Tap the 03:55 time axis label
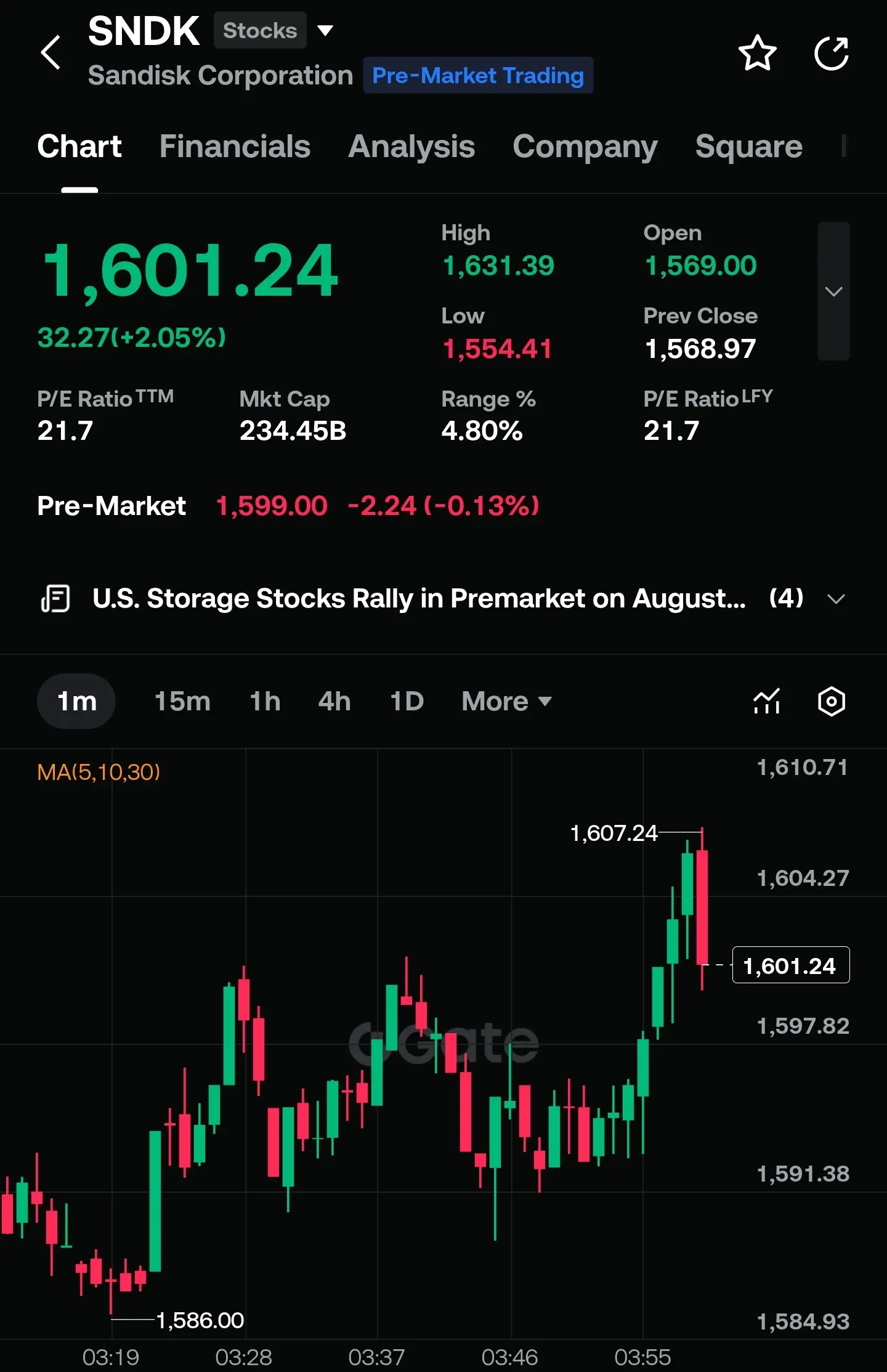The image size is (887, 1372). coord(643,1357)
